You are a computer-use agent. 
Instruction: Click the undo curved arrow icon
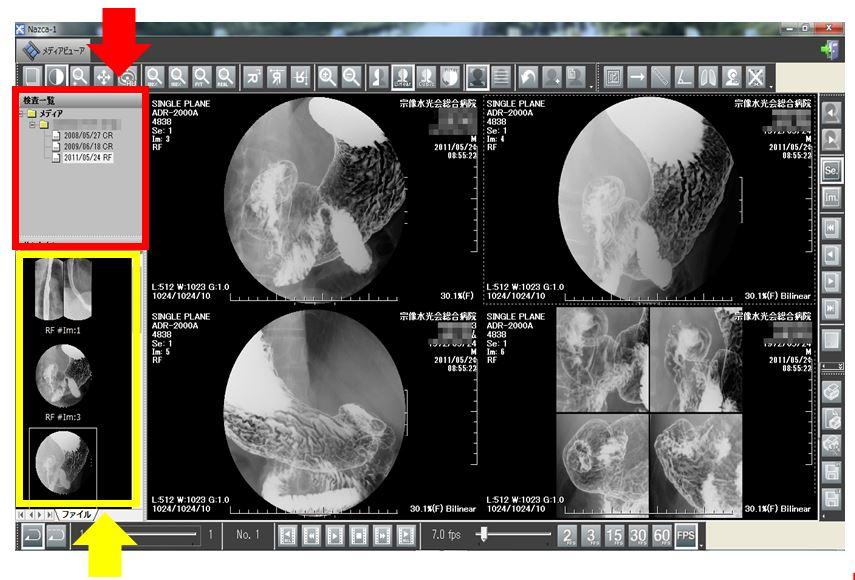(x=527, y=76)
